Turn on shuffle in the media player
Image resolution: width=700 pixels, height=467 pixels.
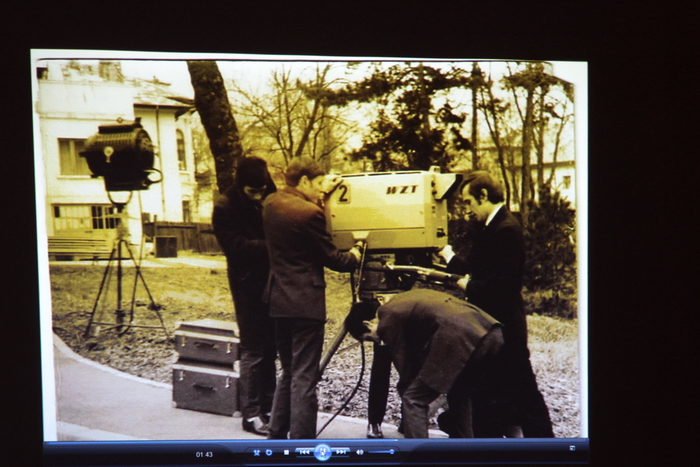coord(257,453)
